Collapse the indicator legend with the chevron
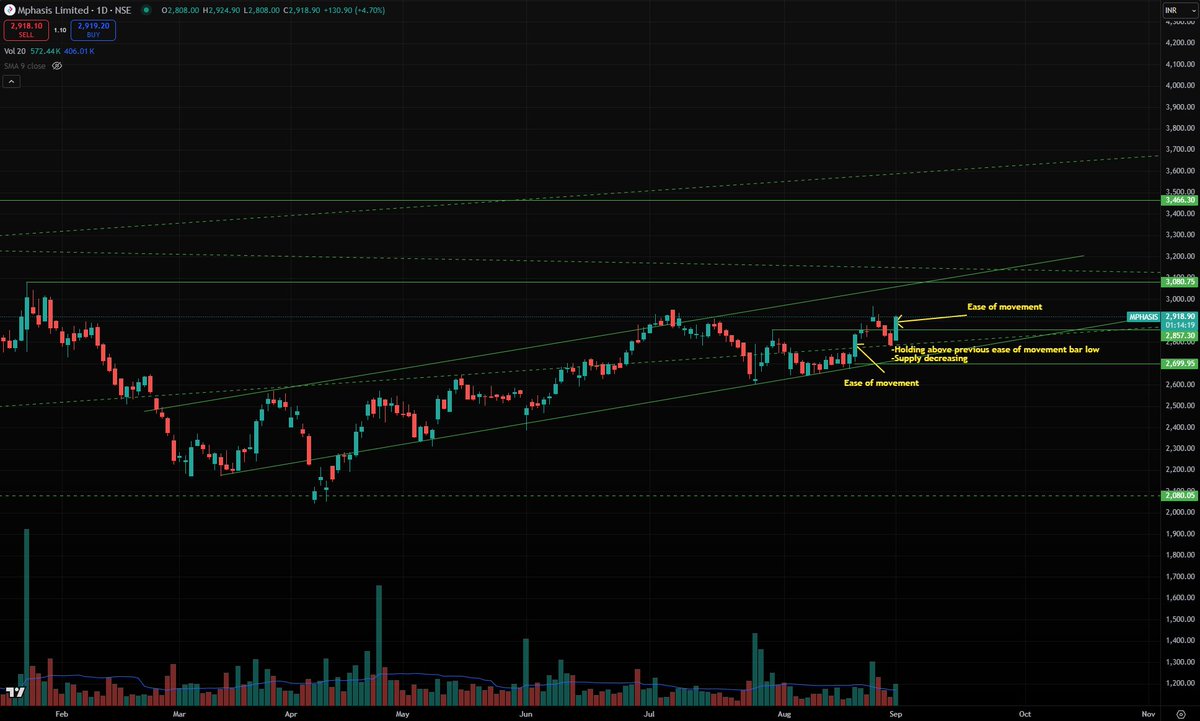Viewport: 1200px width, 721px height. pos(11,82)
